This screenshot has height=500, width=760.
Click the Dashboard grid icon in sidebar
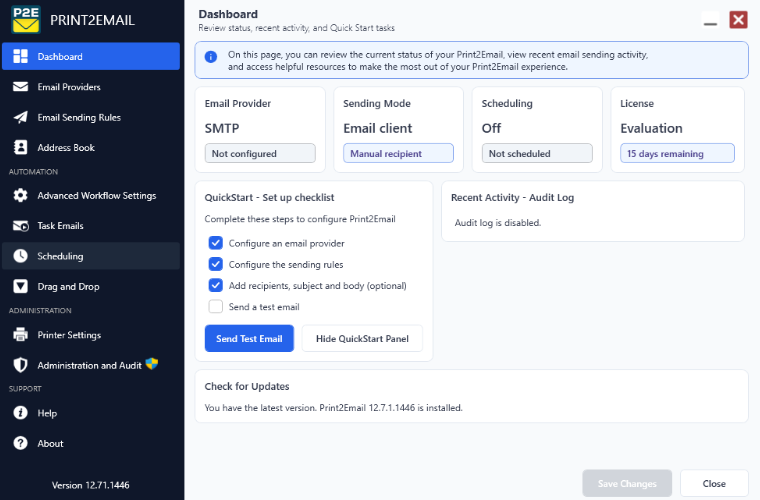click(20, 56)
